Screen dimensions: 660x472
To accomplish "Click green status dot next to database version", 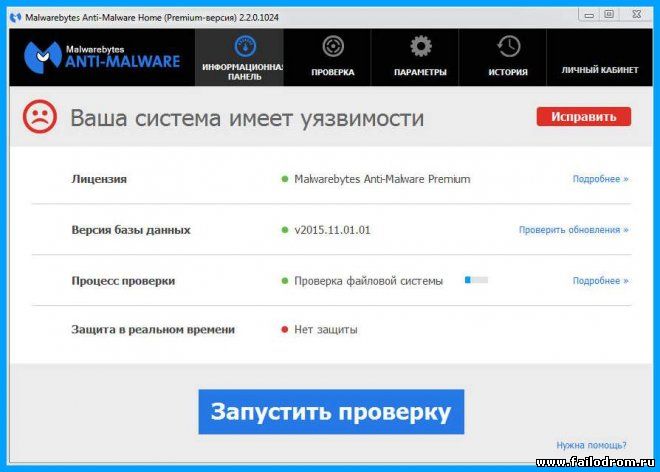I will tap(285, 230).
